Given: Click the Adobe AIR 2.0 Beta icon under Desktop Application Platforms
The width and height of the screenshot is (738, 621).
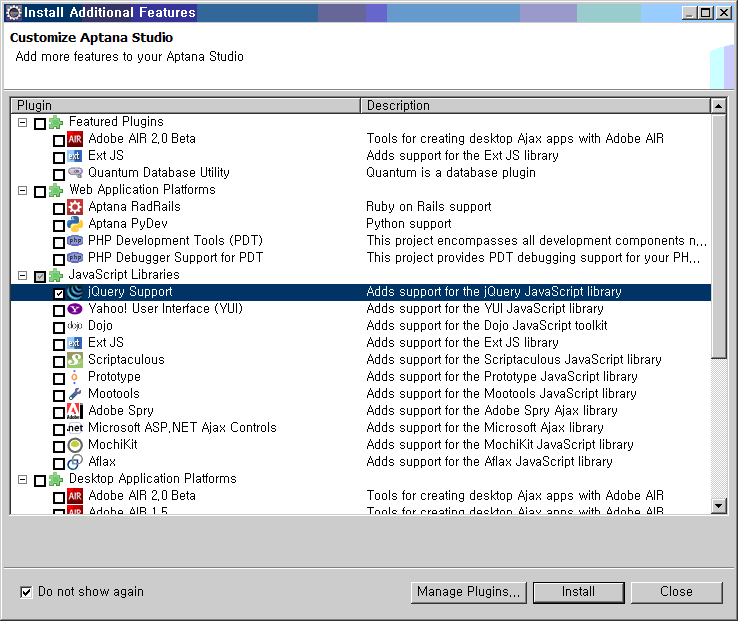Looking at the screenshot, I should (x=75, y=496).
